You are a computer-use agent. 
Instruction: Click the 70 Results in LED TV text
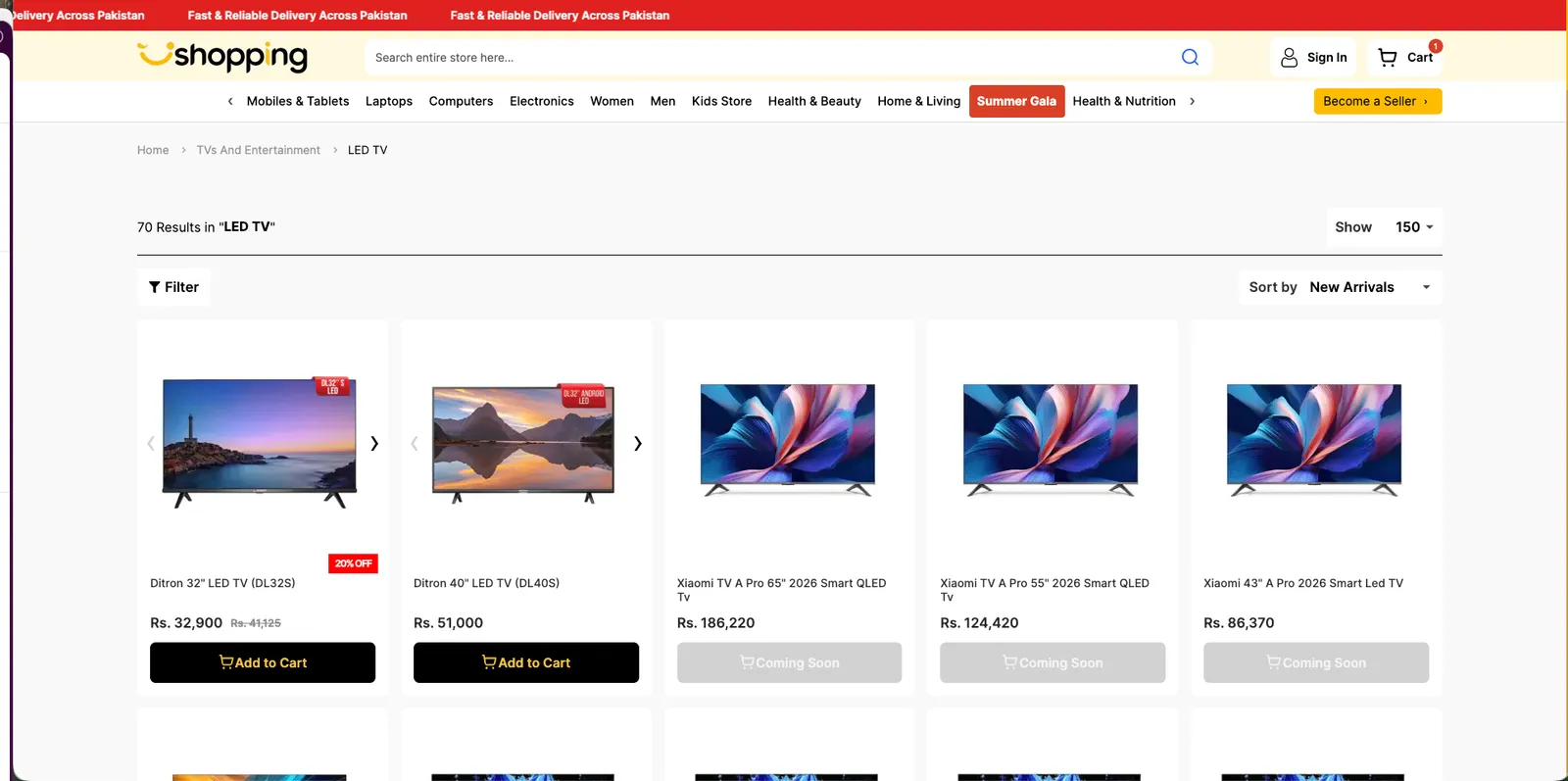point(206,227)
